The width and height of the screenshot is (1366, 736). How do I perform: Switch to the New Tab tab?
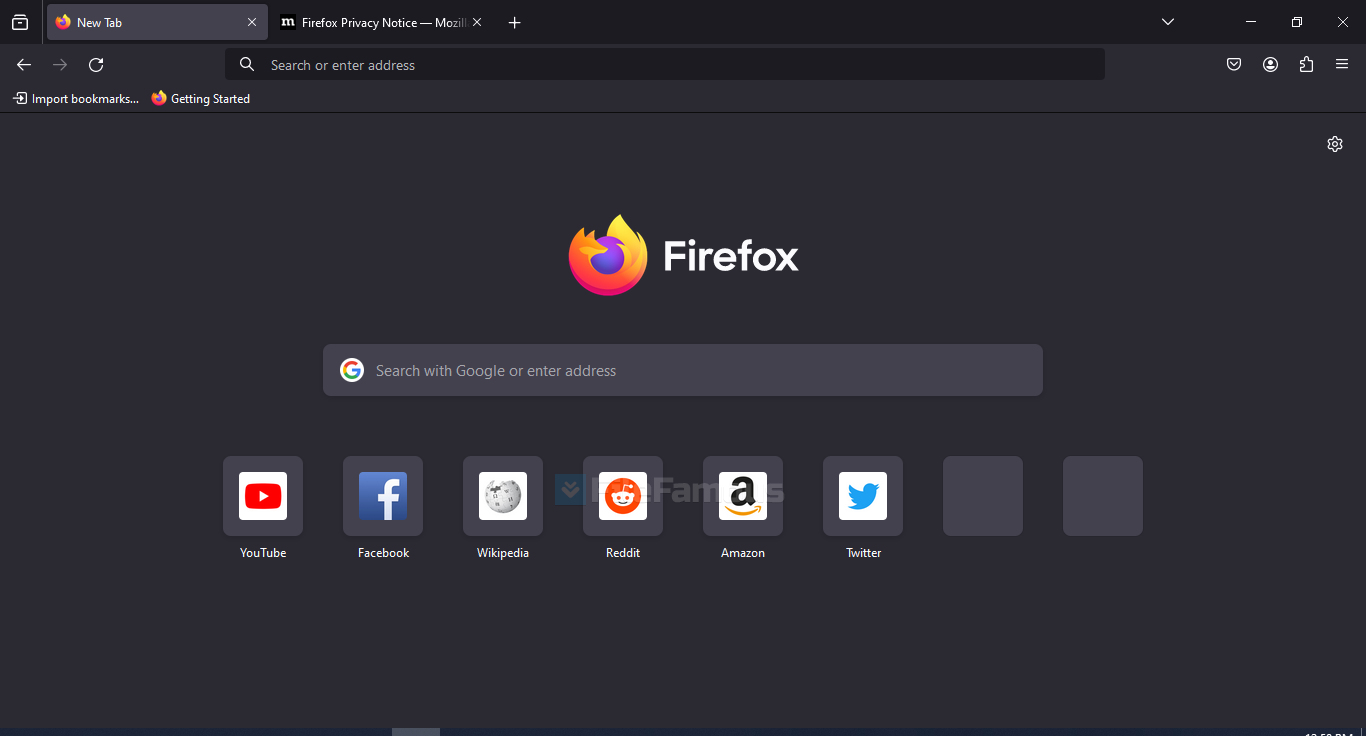157,22
